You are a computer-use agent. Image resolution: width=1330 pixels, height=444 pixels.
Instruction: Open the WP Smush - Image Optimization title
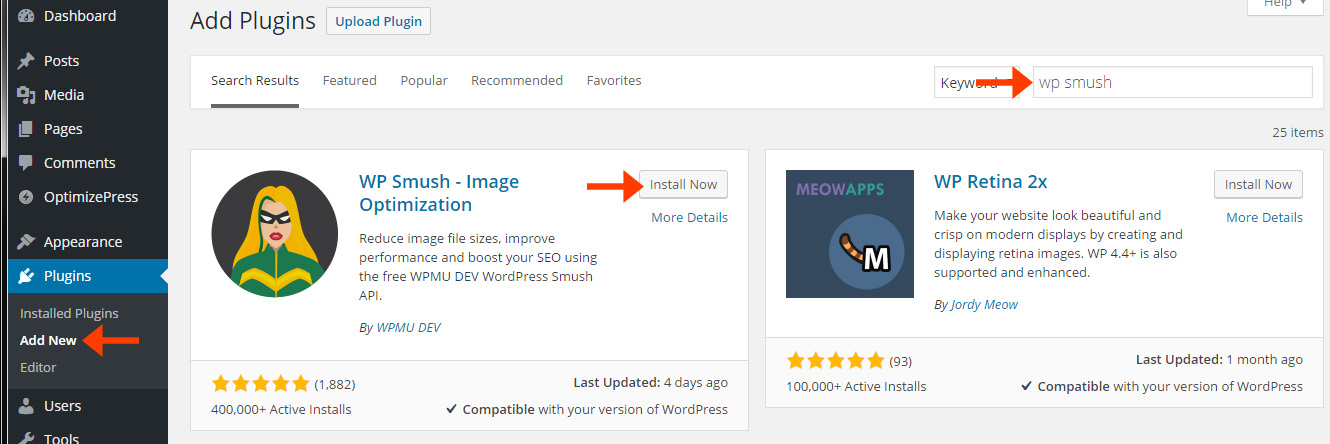point(439,193)
